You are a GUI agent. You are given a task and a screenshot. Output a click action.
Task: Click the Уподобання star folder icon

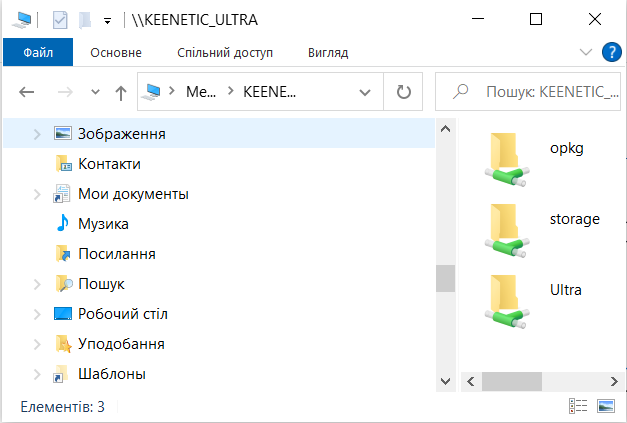click(63, 344)
